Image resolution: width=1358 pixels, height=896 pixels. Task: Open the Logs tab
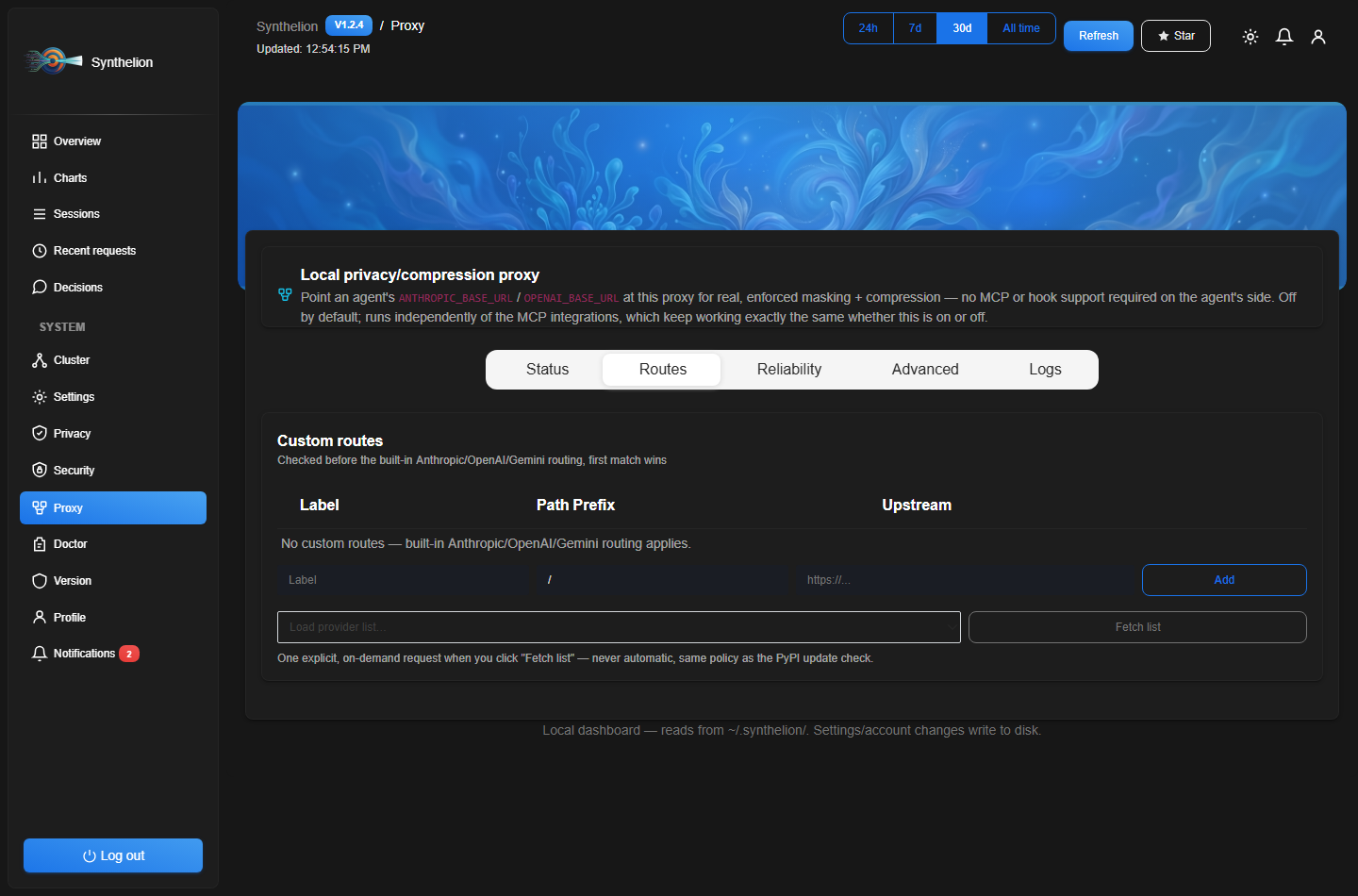[x=1045, y=370]
